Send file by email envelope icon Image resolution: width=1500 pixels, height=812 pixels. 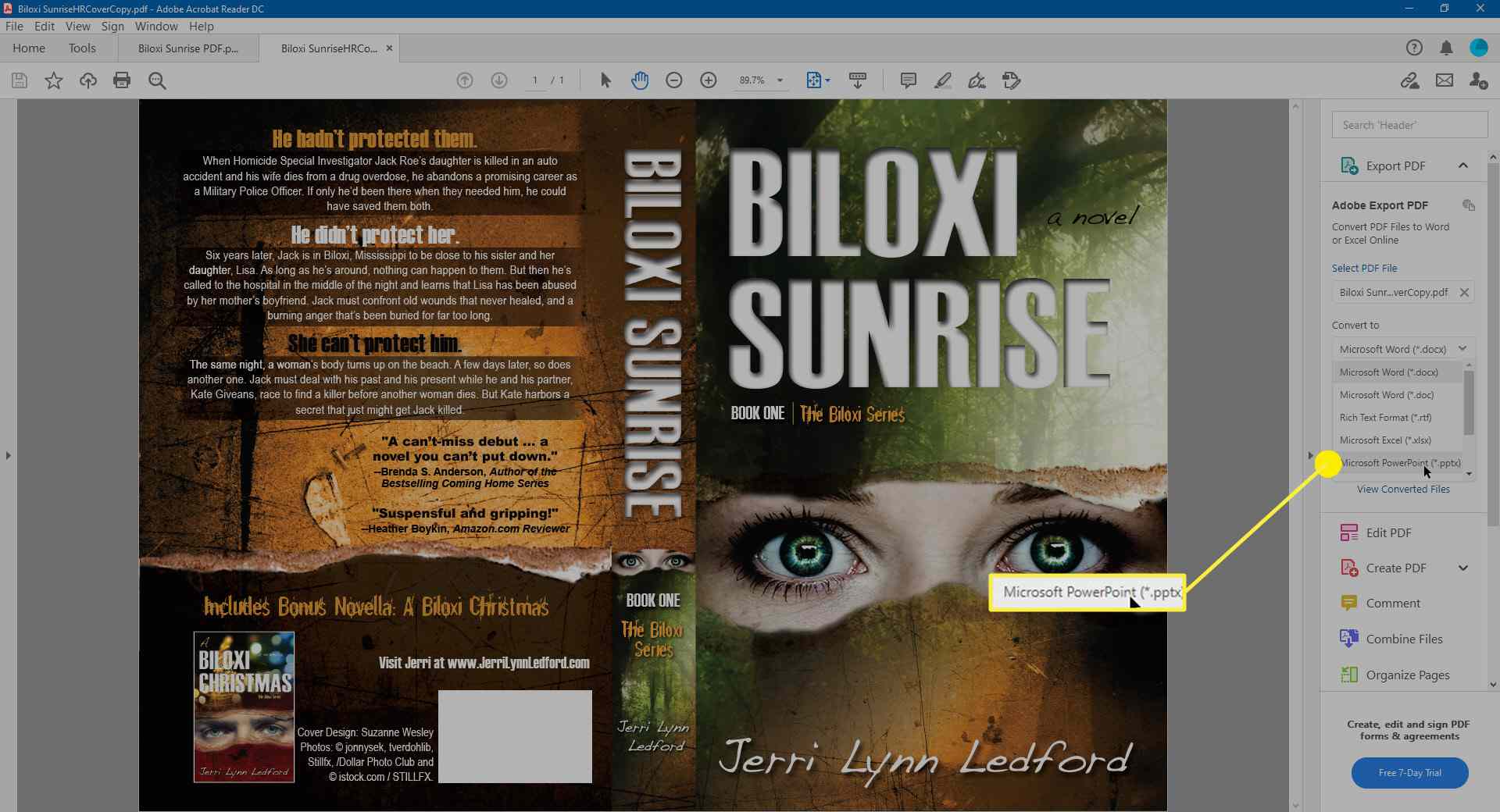click(1445, 80)
